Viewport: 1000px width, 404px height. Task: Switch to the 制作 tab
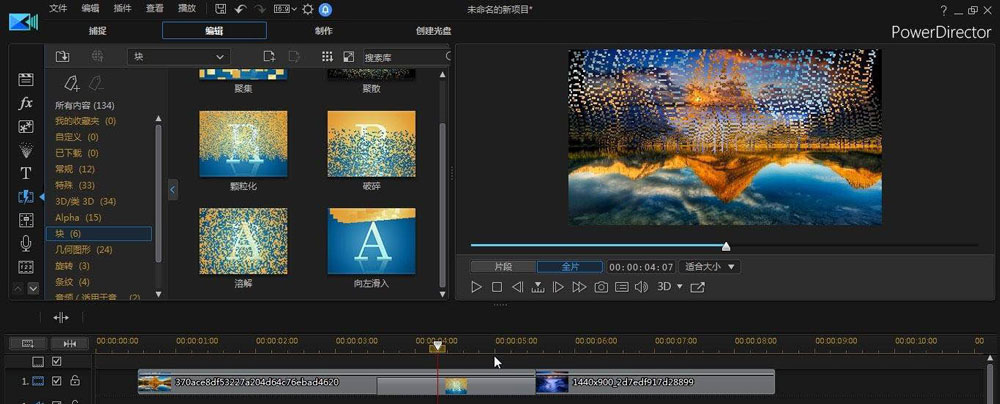tap(324, 31)
